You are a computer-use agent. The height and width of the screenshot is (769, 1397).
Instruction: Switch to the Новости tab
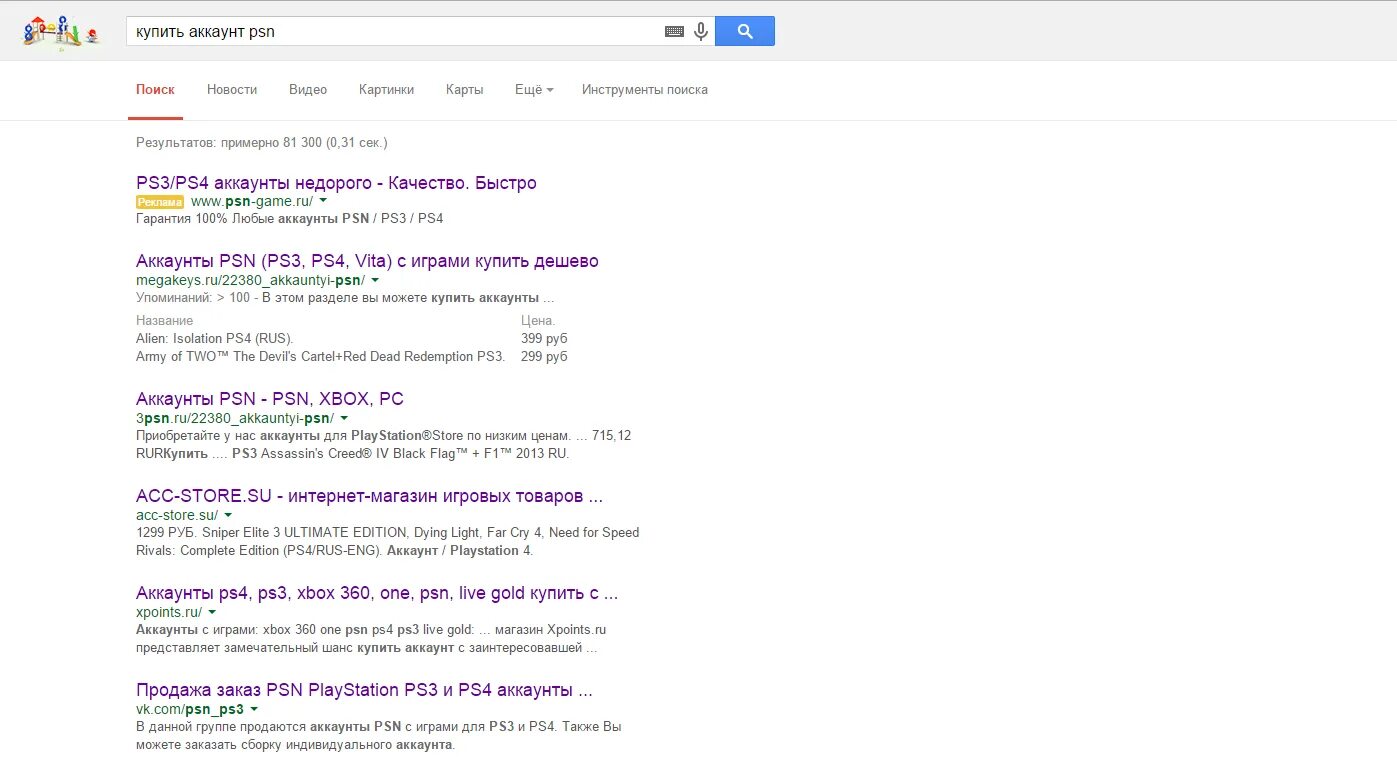pos(232,89)
